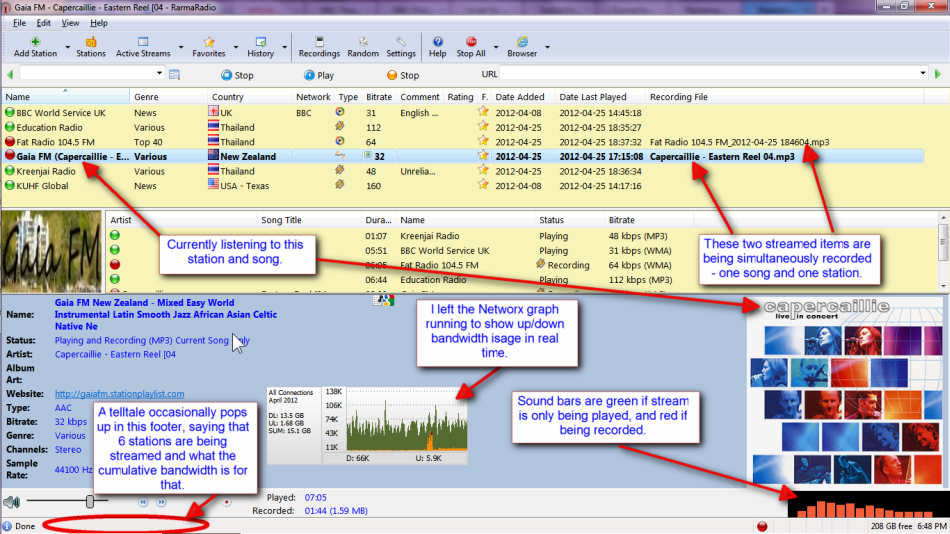Open the station search combo box dropdown
The image size is (950, 534).
tap(159, 73)
